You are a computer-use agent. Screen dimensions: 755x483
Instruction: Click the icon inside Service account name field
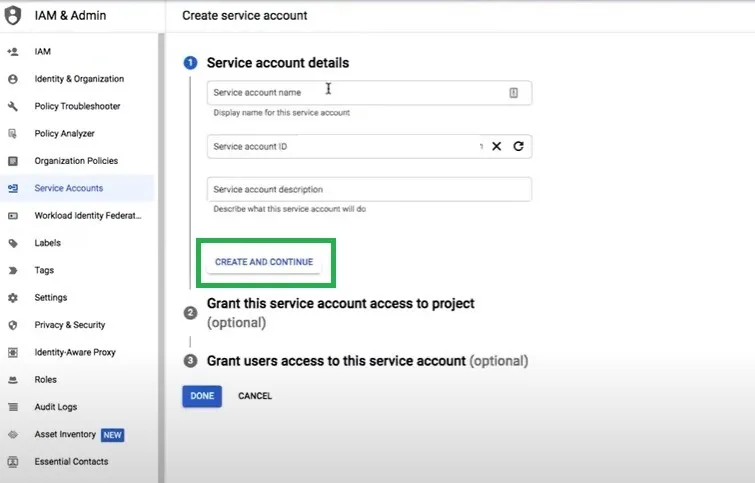point(513,92)
